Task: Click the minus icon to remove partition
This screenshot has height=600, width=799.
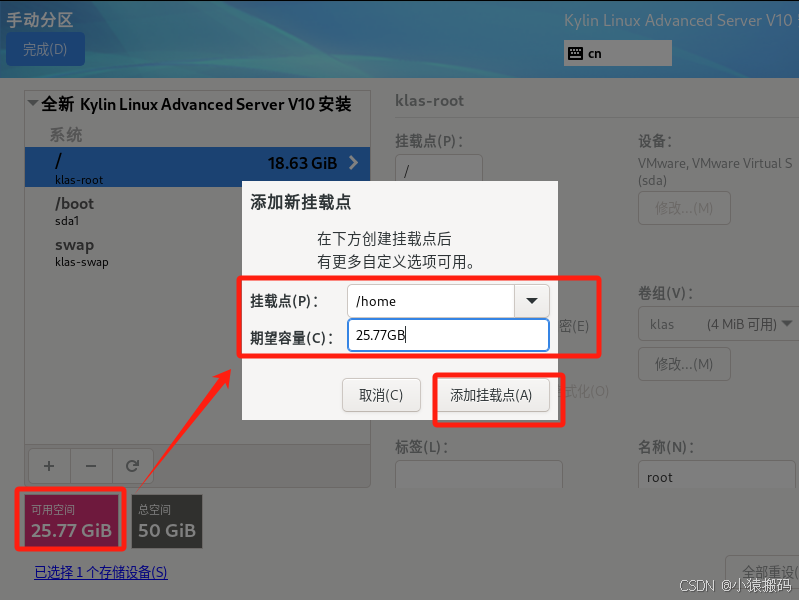Action: pyautogui.click(x=91, y=466)
